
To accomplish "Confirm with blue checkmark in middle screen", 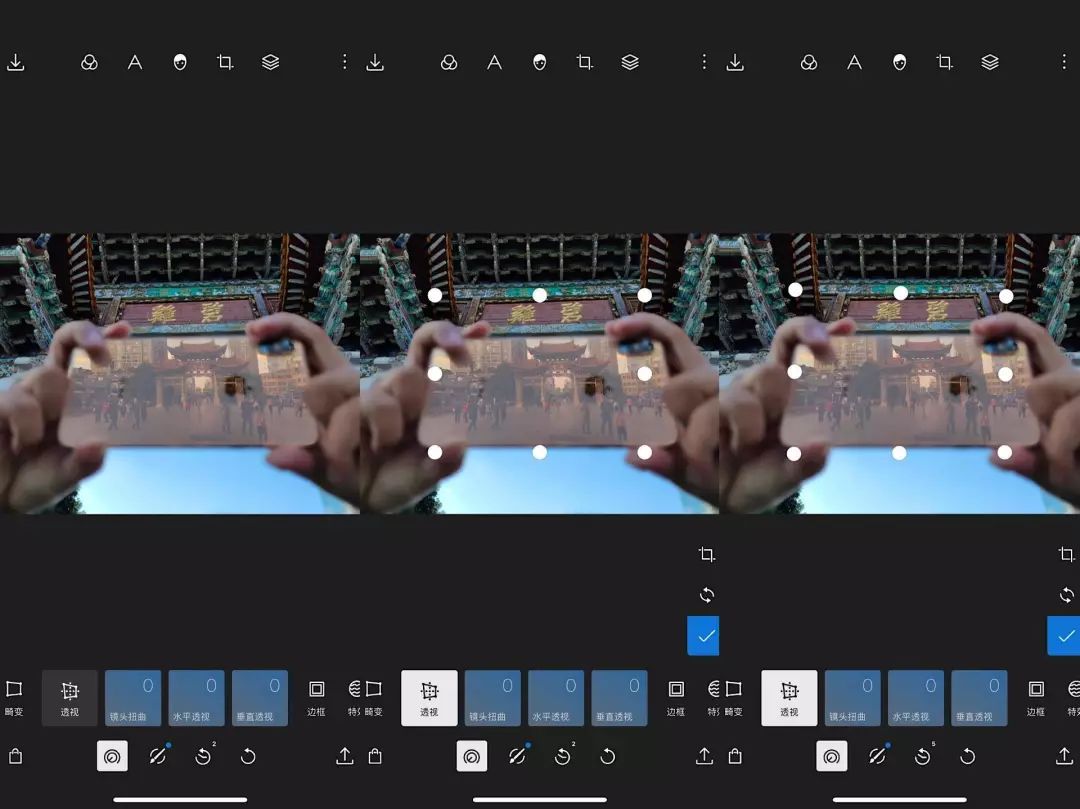I will [703, 635].
